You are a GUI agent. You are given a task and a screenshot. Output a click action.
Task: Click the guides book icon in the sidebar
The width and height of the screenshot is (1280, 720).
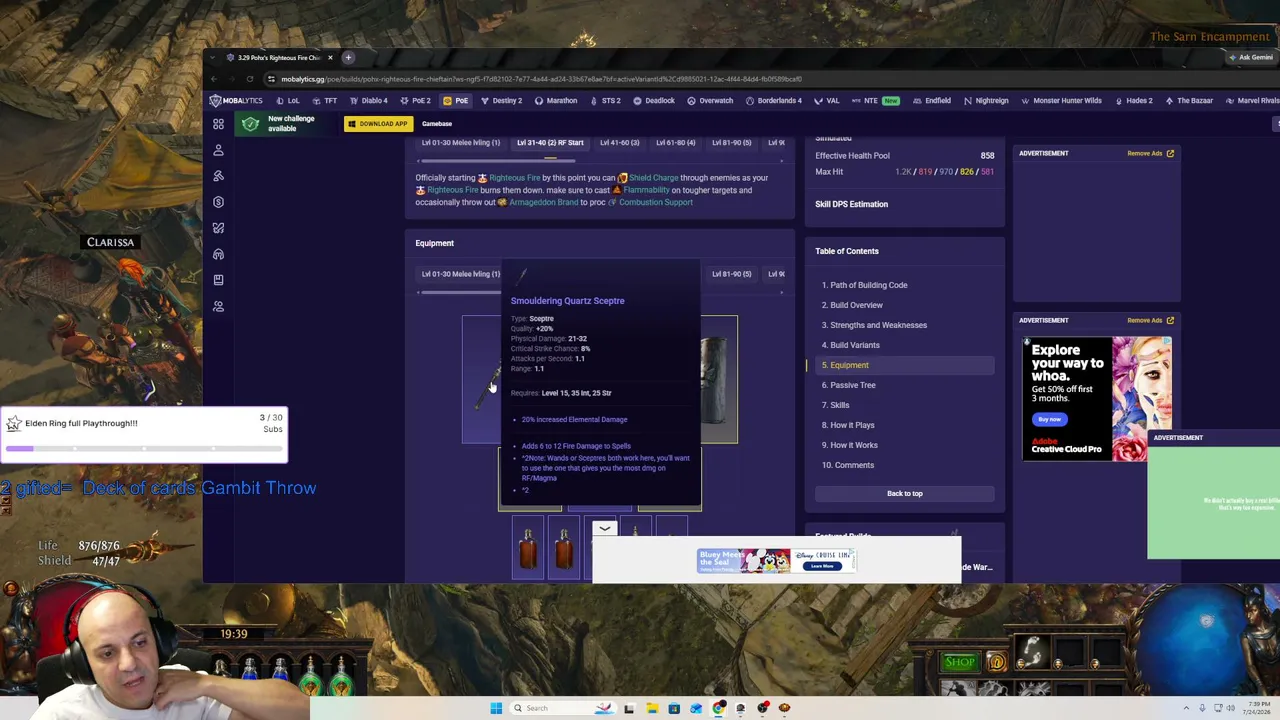218,280
